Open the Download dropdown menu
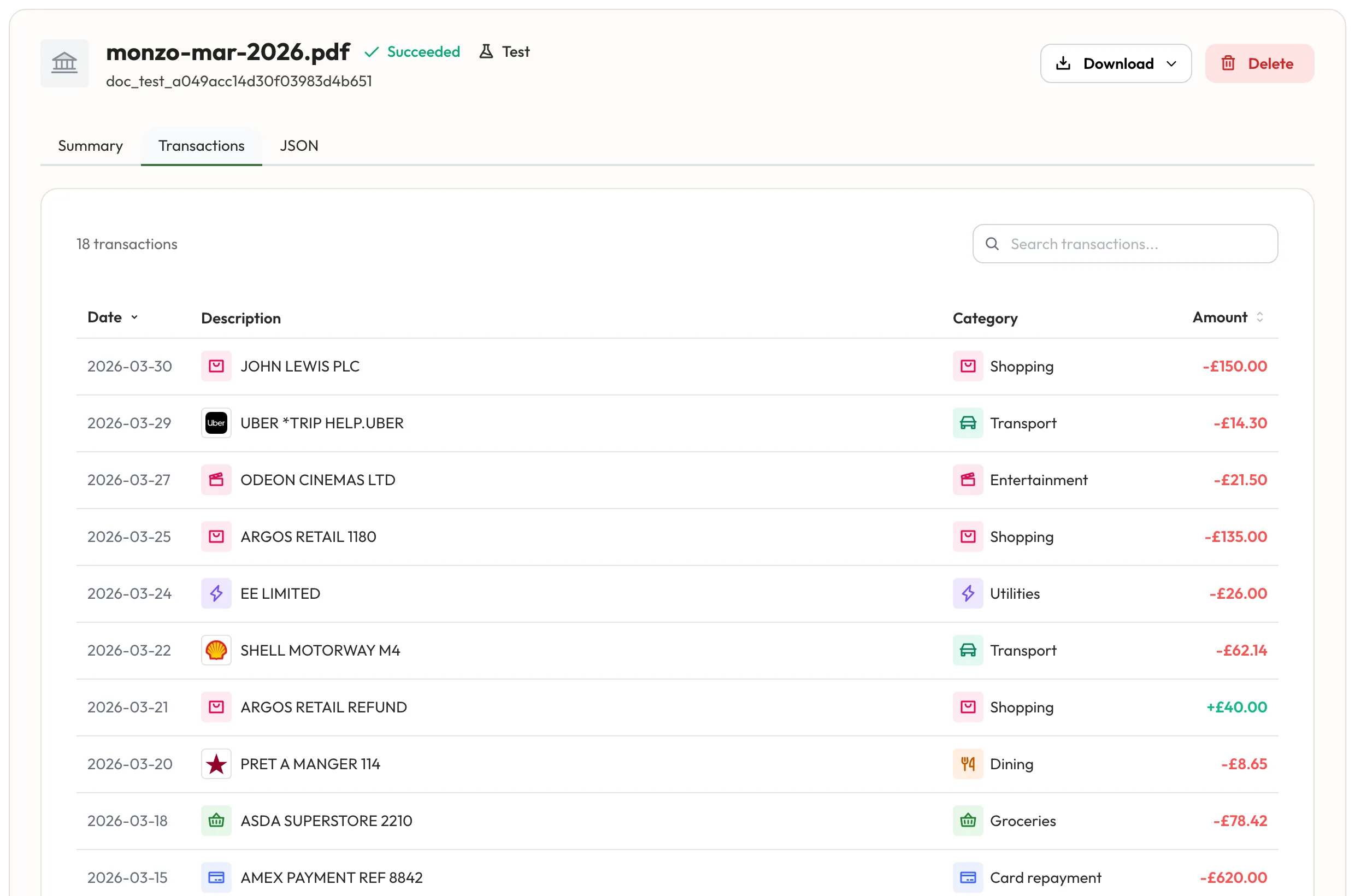This screenshot has height=896, width=1355. tap(1116, 63)
